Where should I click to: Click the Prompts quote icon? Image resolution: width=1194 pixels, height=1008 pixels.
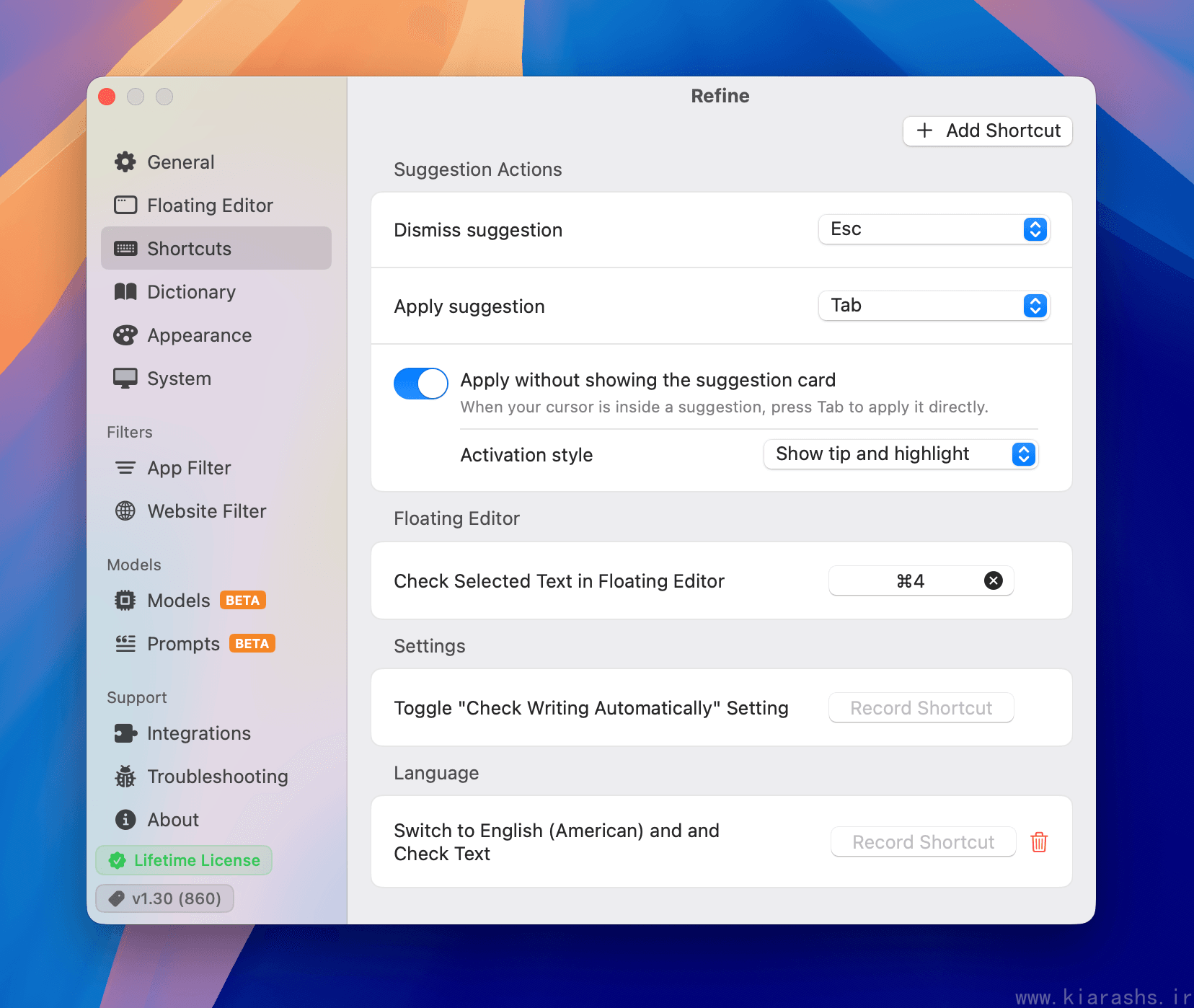point(125,644)
